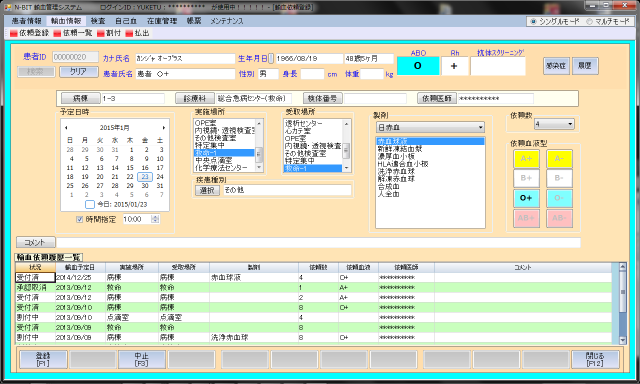Click the 選択 button for 疾患種別
Viewport: 640px width, 384px height.
[x=207, y=190]
